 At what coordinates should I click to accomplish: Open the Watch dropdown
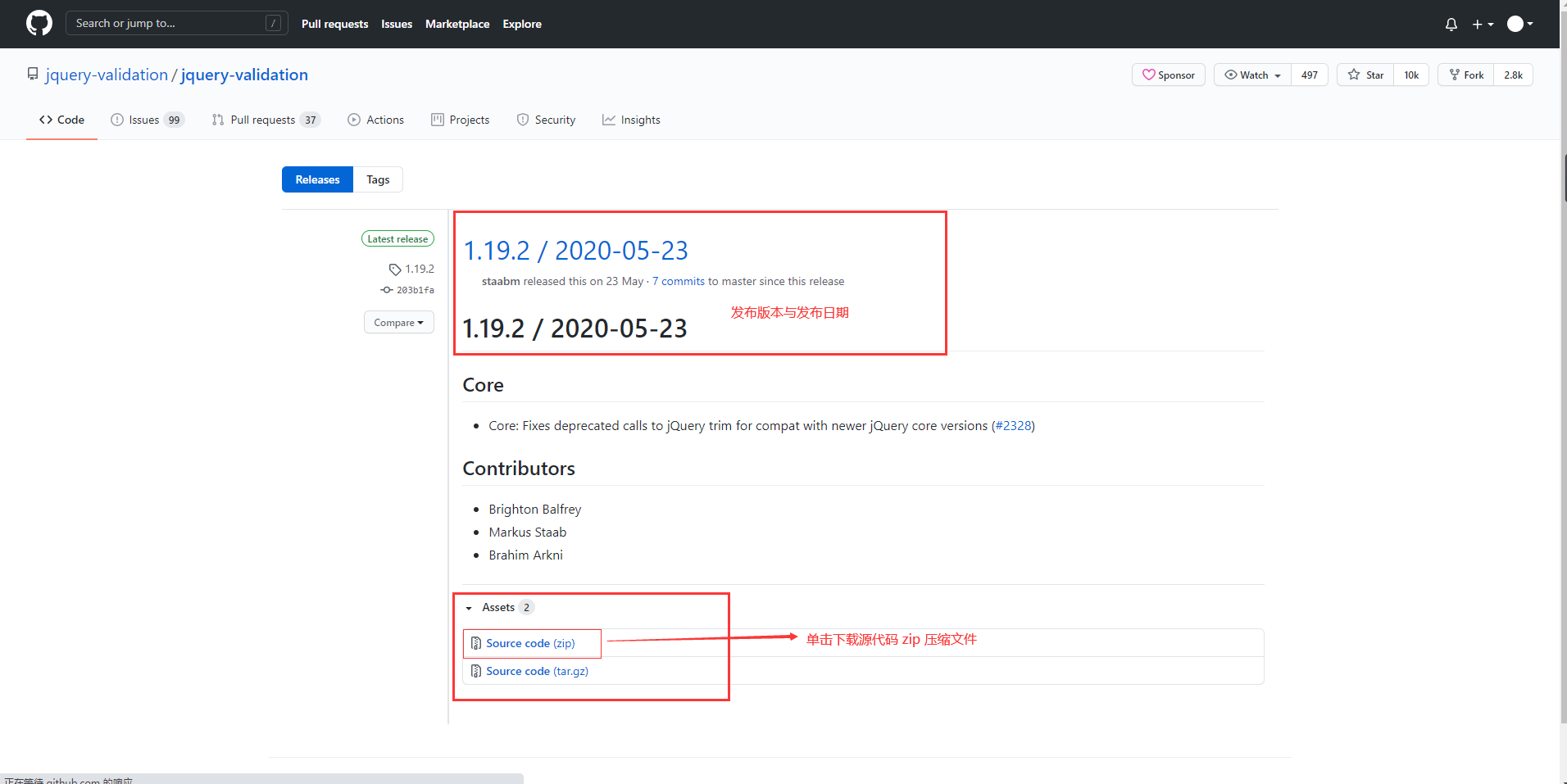(x=1252, y=75)
